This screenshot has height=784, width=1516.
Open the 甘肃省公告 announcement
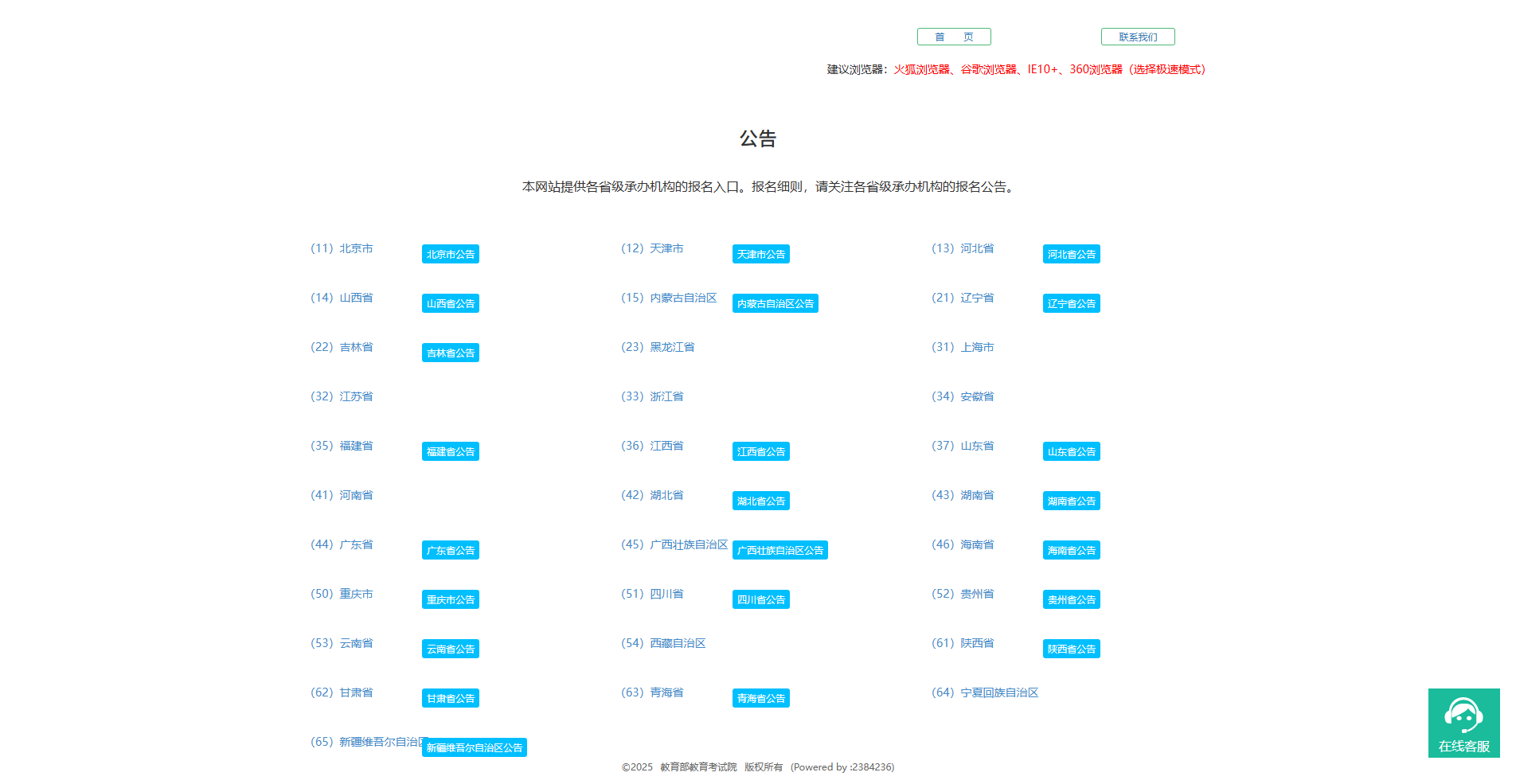(450, 698)
